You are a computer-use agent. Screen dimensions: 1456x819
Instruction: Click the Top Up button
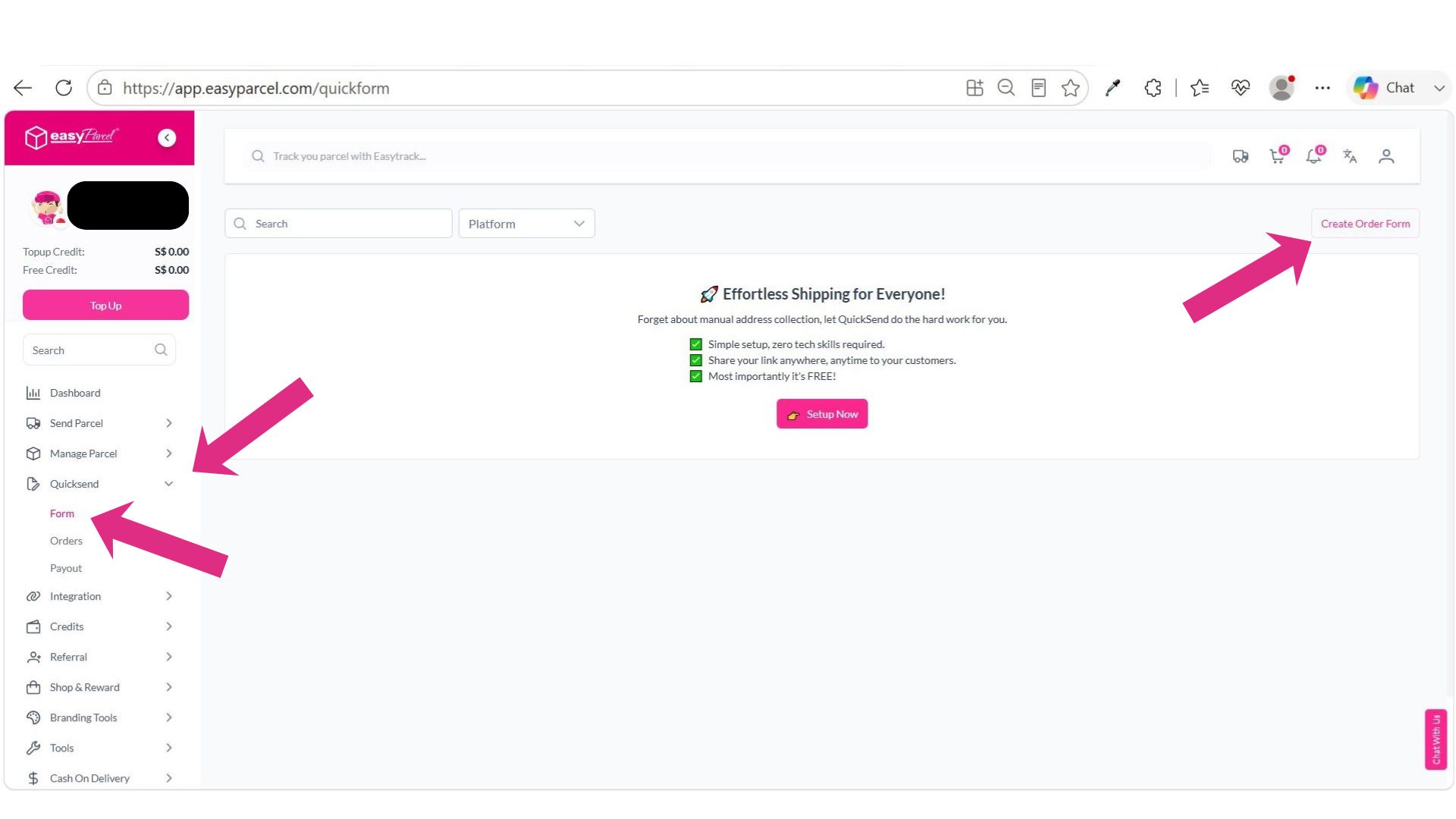(105, 305)
